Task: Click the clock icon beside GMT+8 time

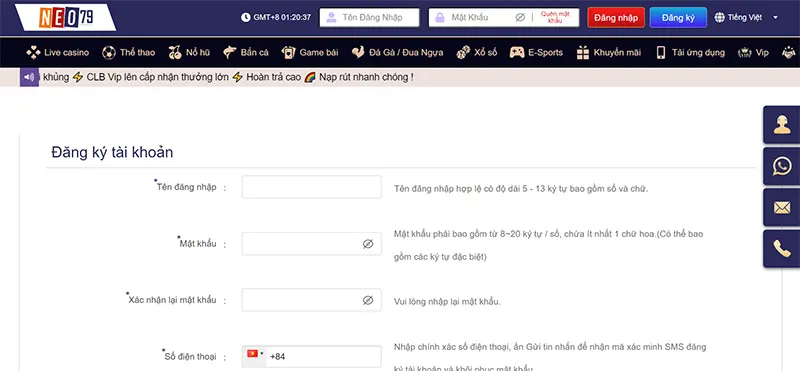Action: (x=245, y=17)
